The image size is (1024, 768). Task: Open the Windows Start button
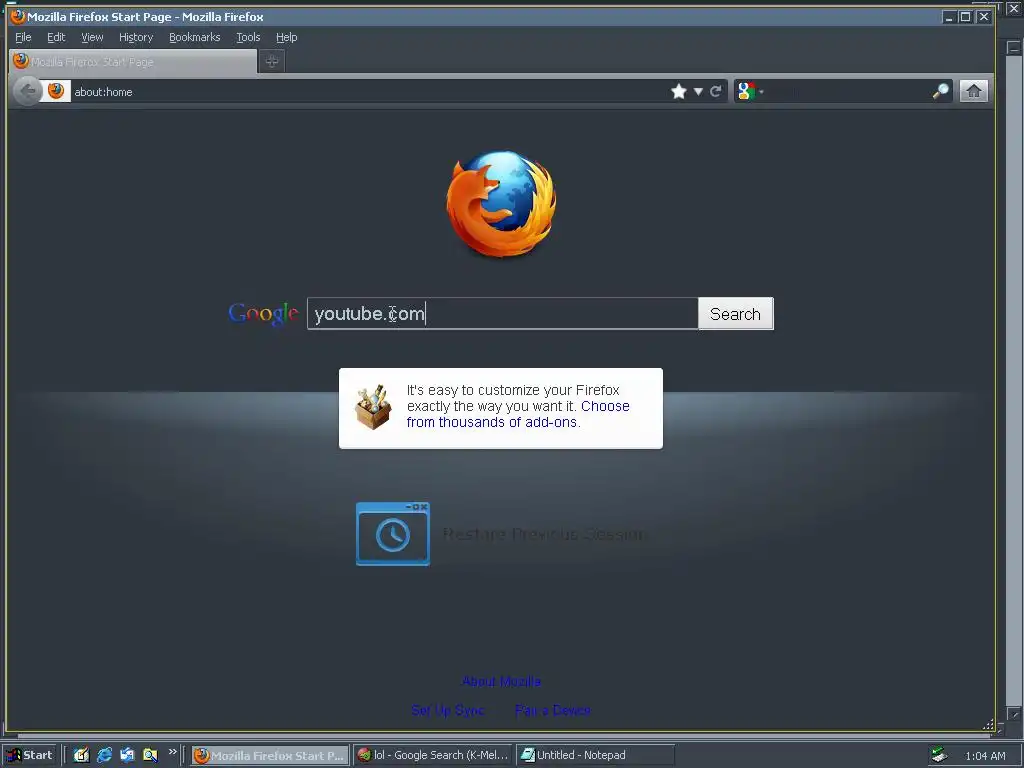(30, 755)
